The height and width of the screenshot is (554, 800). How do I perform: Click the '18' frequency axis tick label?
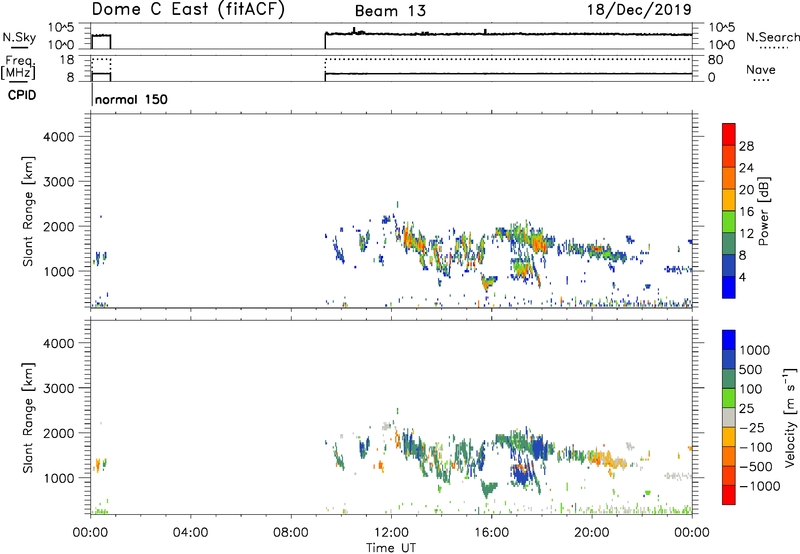67,60
